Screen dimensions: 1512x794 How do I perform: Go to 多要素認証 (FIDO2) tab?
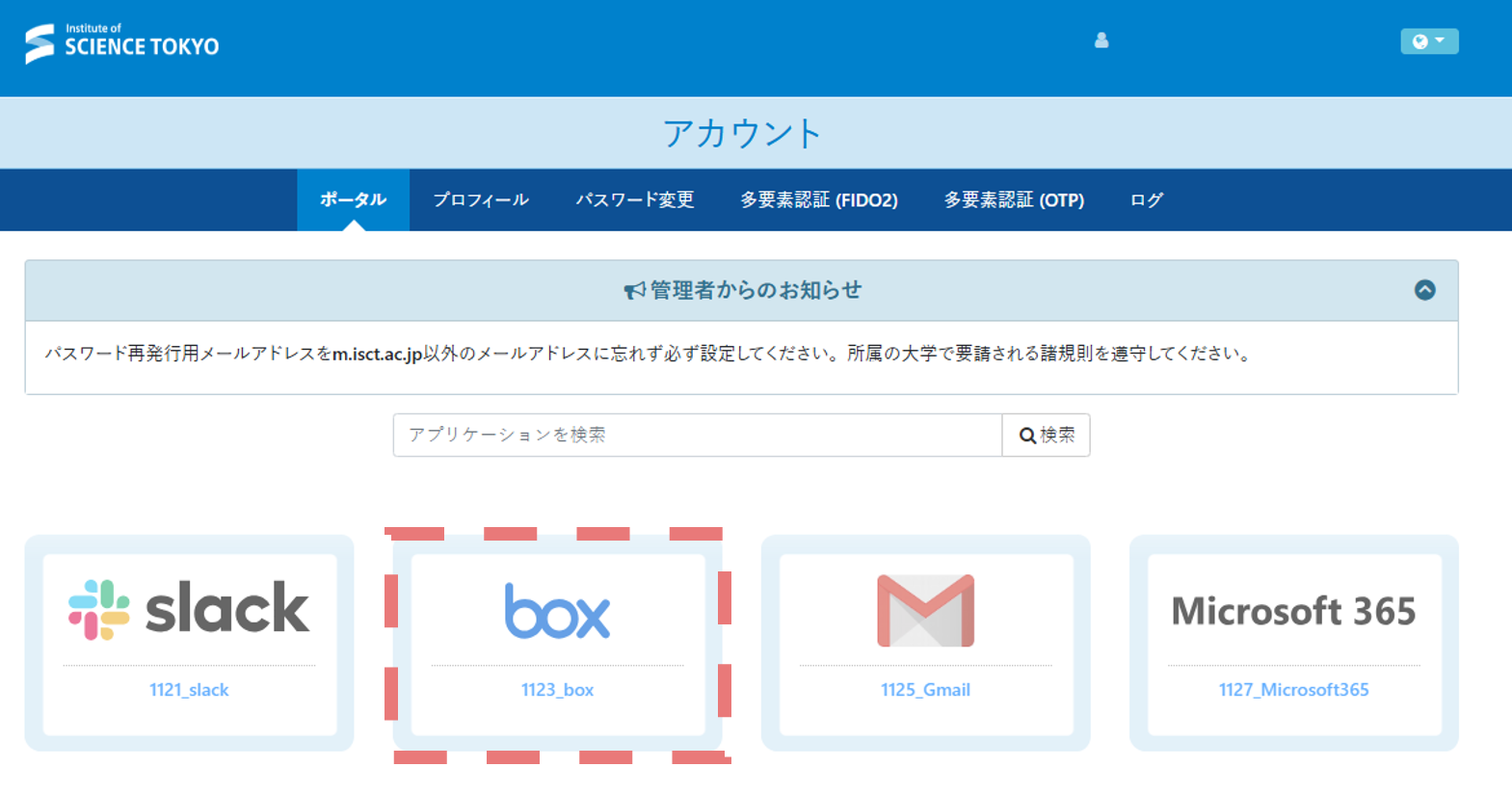click(x=819, y=199)
